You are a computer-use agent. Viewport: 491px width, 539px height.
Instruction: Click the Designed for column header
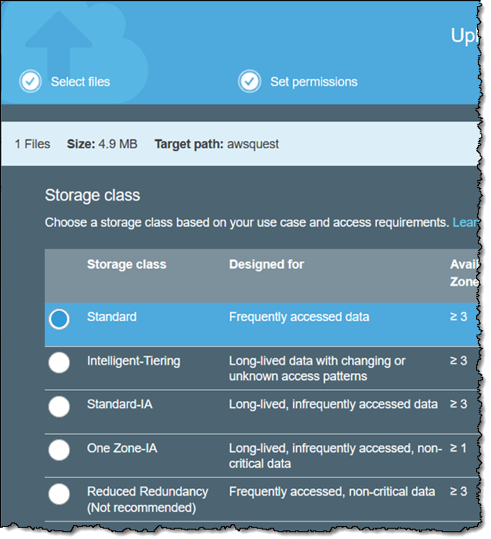[266, 264]
